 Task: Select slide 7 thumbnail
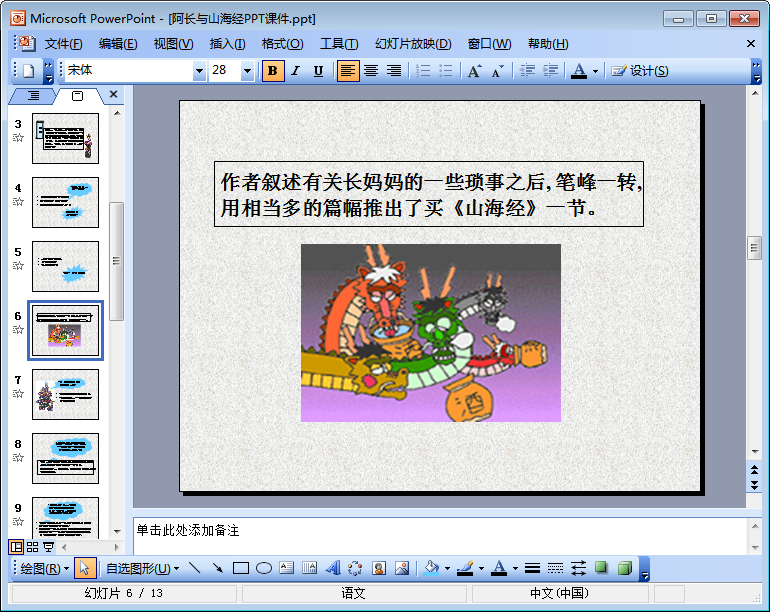click(x=65, y=394)
